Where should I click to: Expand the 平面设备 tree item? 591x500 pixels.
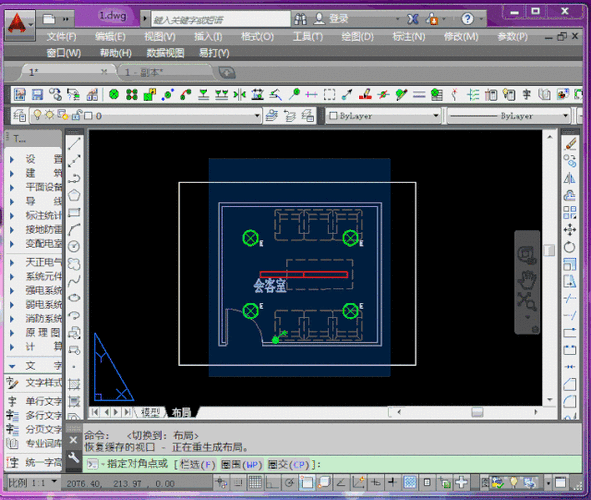pos(12,187)
